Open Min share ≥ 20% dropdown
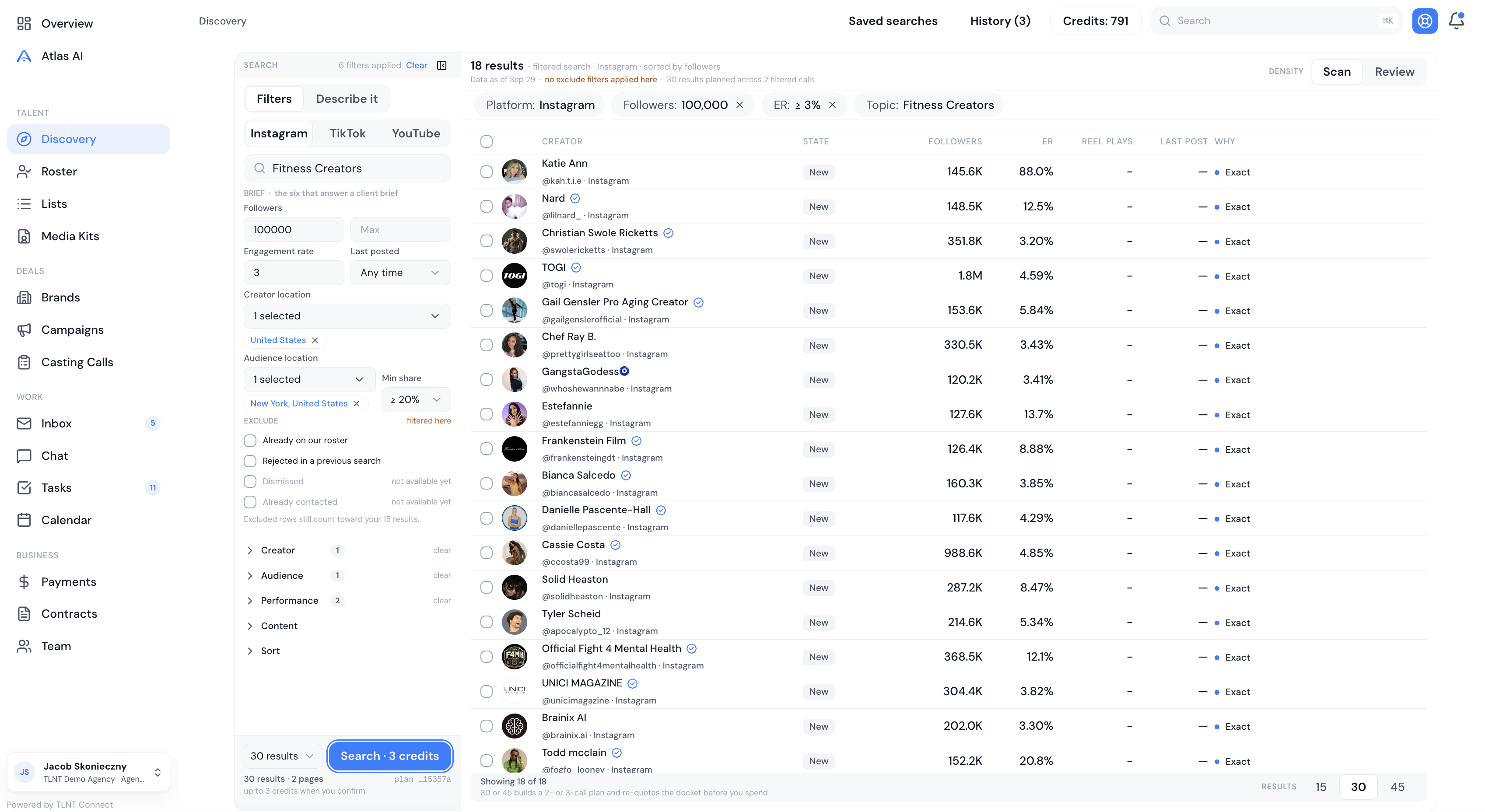This screenshot has height=812, width=1485. [x=416, y=399]
